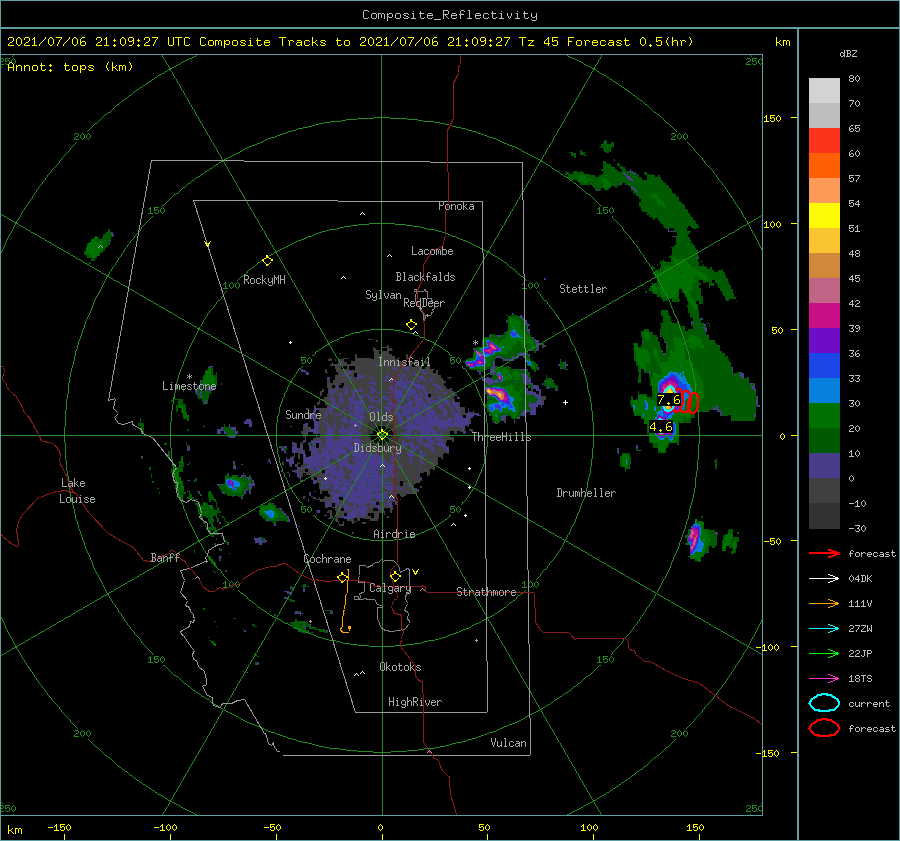
Task: Click the 7.6 storm top annotation
Action: point(669,400)
